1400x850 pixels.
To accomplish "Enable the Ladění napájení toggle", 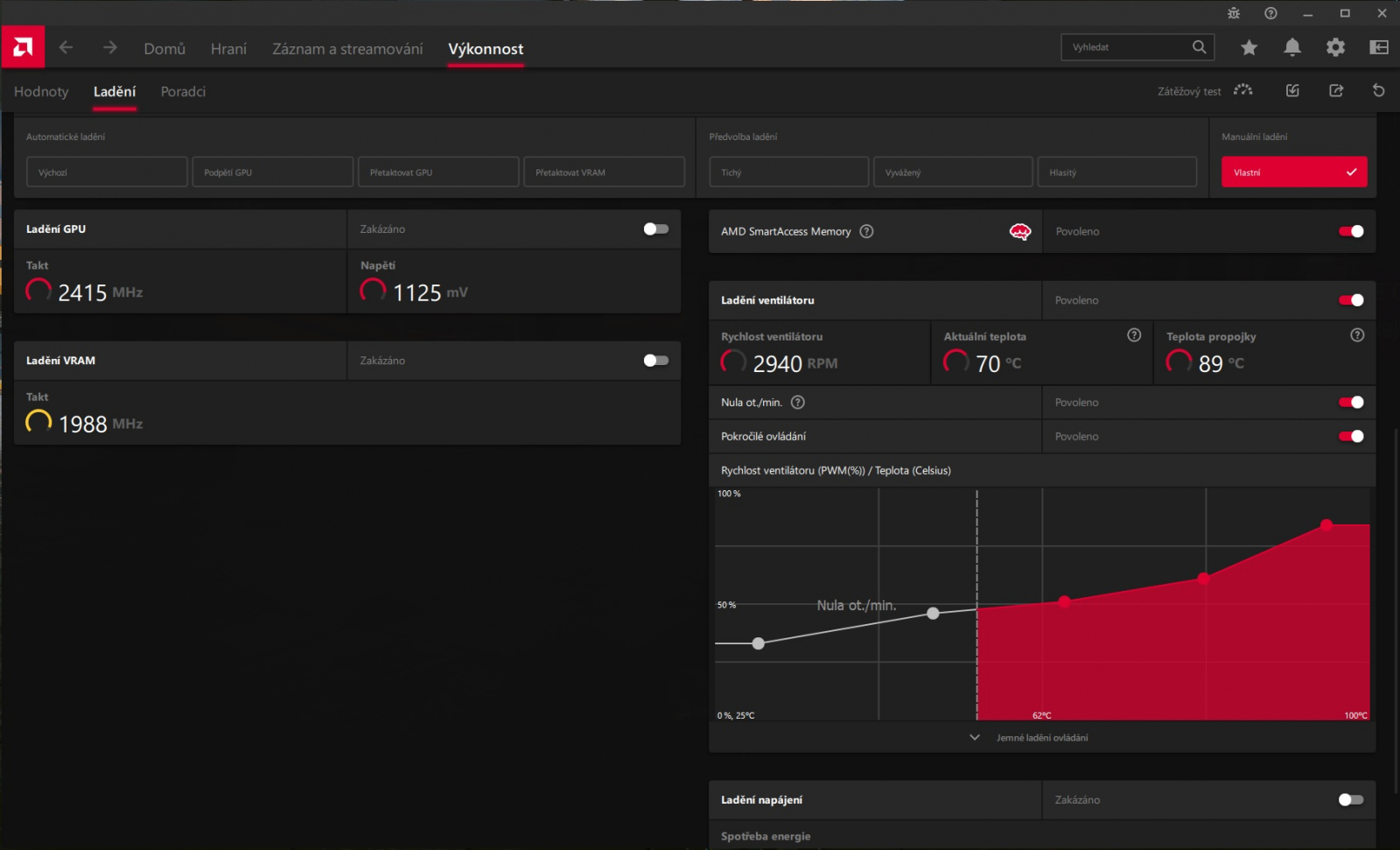I will [1351, 799].
